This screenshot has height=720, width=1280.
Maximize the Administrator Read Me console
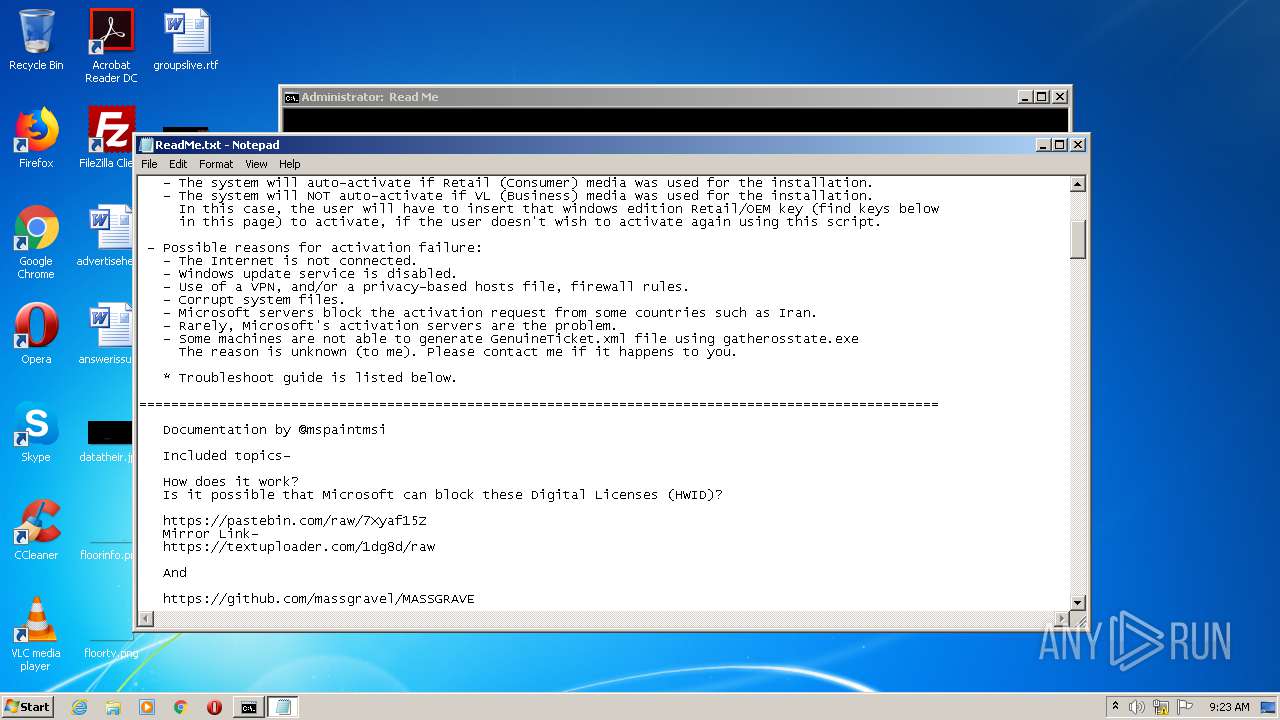[1042, 97]
